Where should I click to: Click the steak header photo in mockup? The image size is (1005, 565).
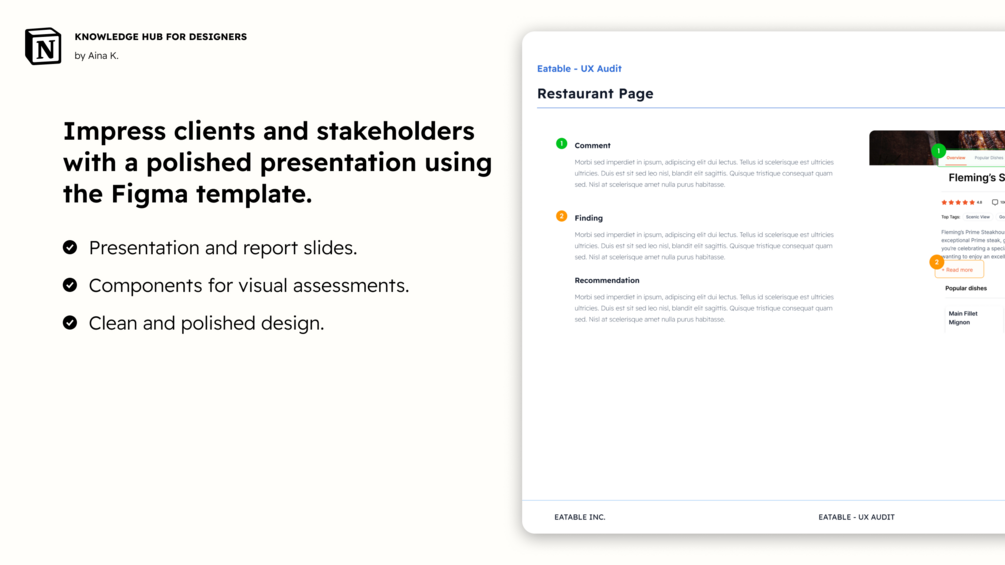coord(936,147)
